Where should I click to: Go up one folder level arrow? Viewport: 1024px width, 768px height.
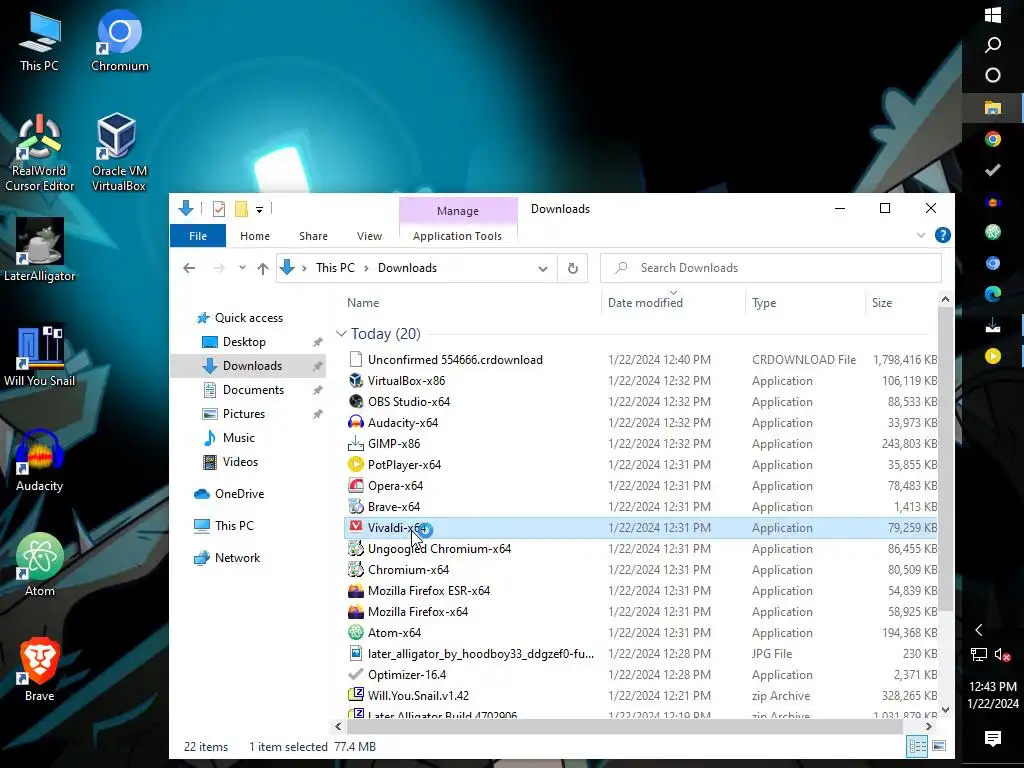(x=263, y=268)
